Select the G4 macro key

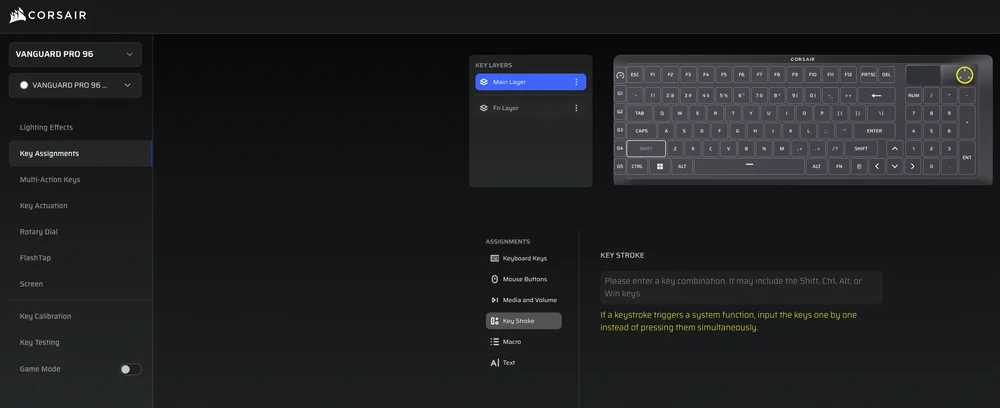click(x=620, y=148)
